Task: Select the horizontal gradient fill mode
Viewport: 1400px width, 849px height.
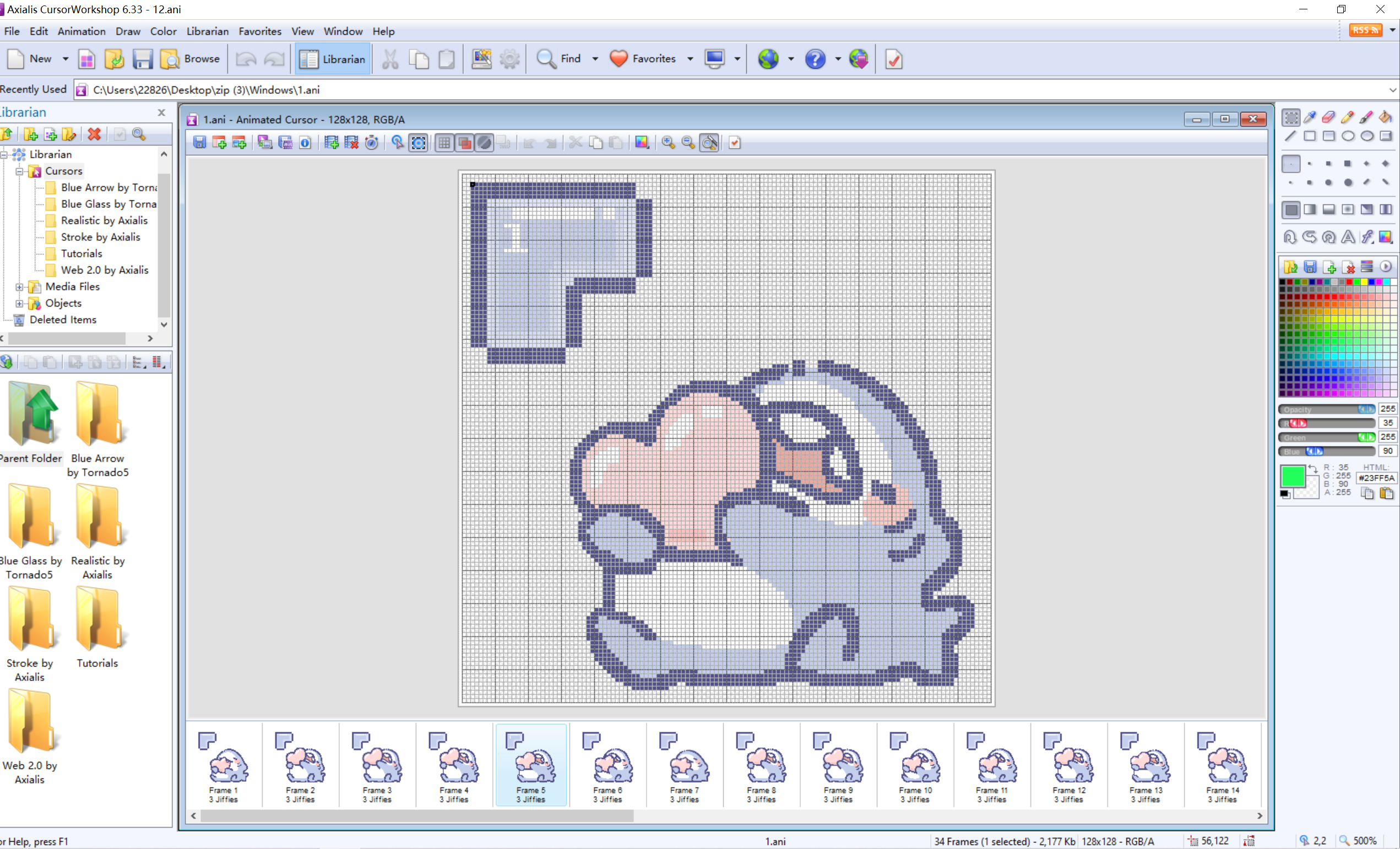Action: pyautogui.click(x=1310, y=210)
